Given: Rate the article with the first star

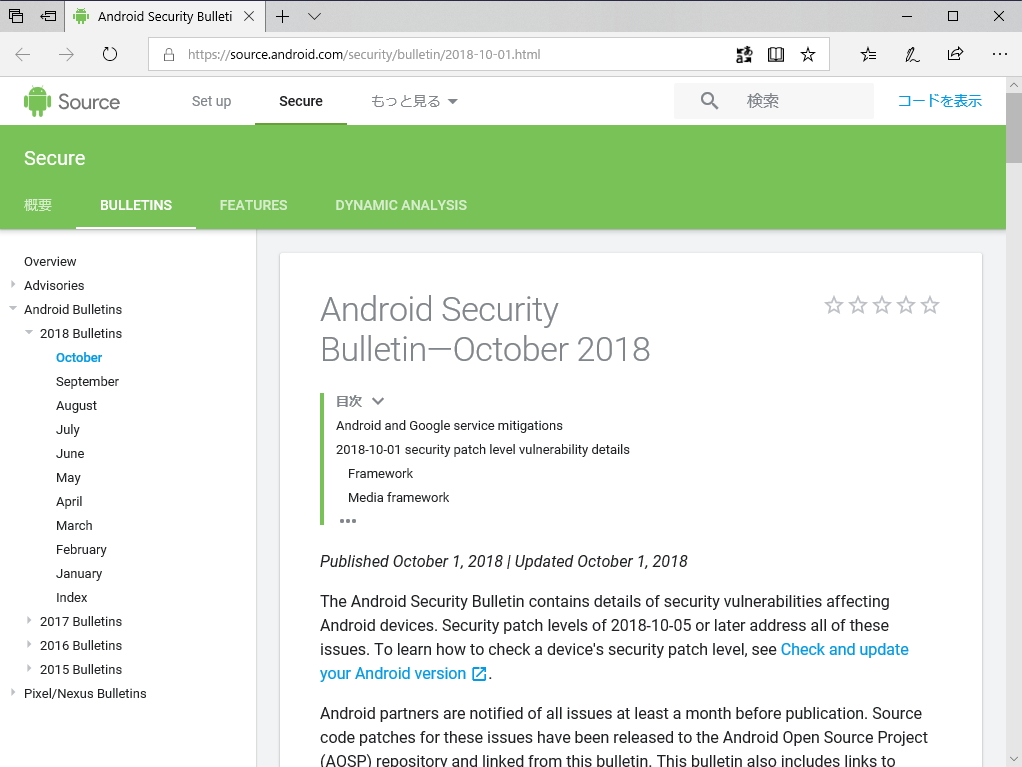Looking at the screenshot, I should coord(834,305).
